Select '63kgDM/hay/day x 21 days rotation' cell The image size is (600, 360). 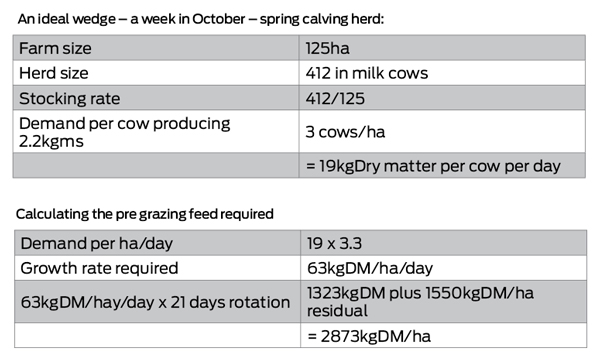(x=158, y=302)
